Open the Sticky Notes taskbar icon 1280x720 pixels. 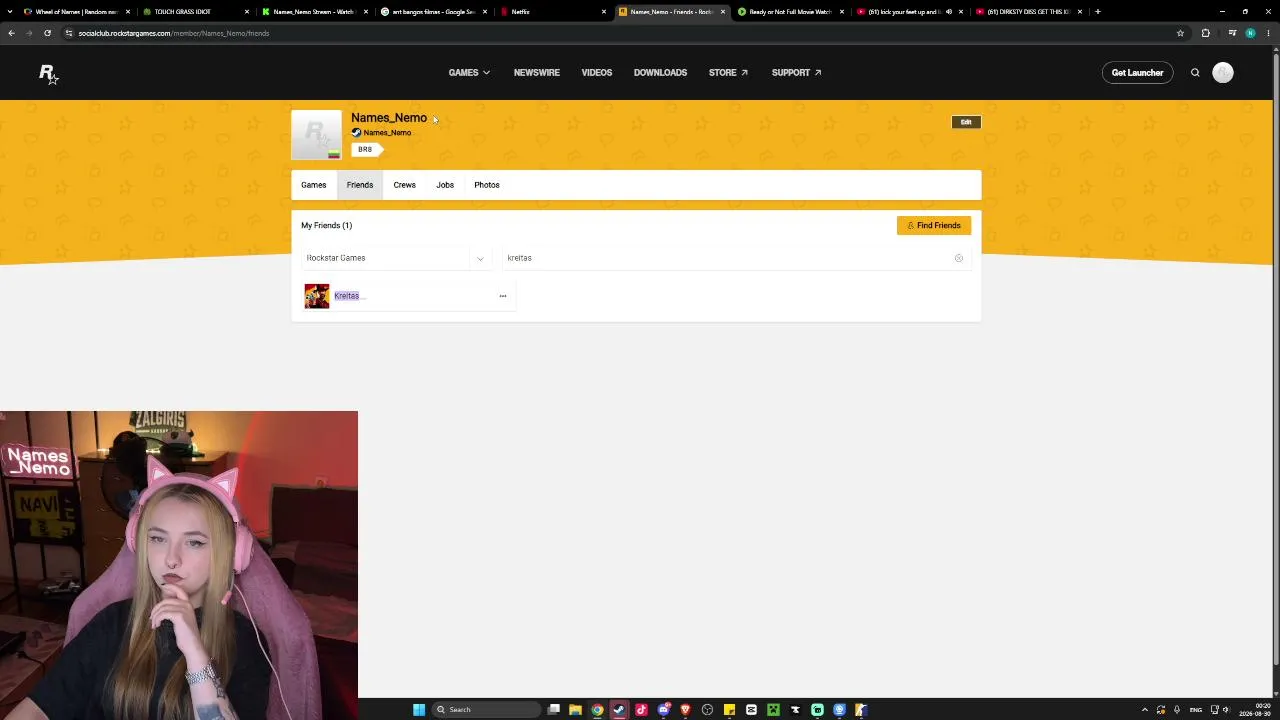[x=729, y=710]
